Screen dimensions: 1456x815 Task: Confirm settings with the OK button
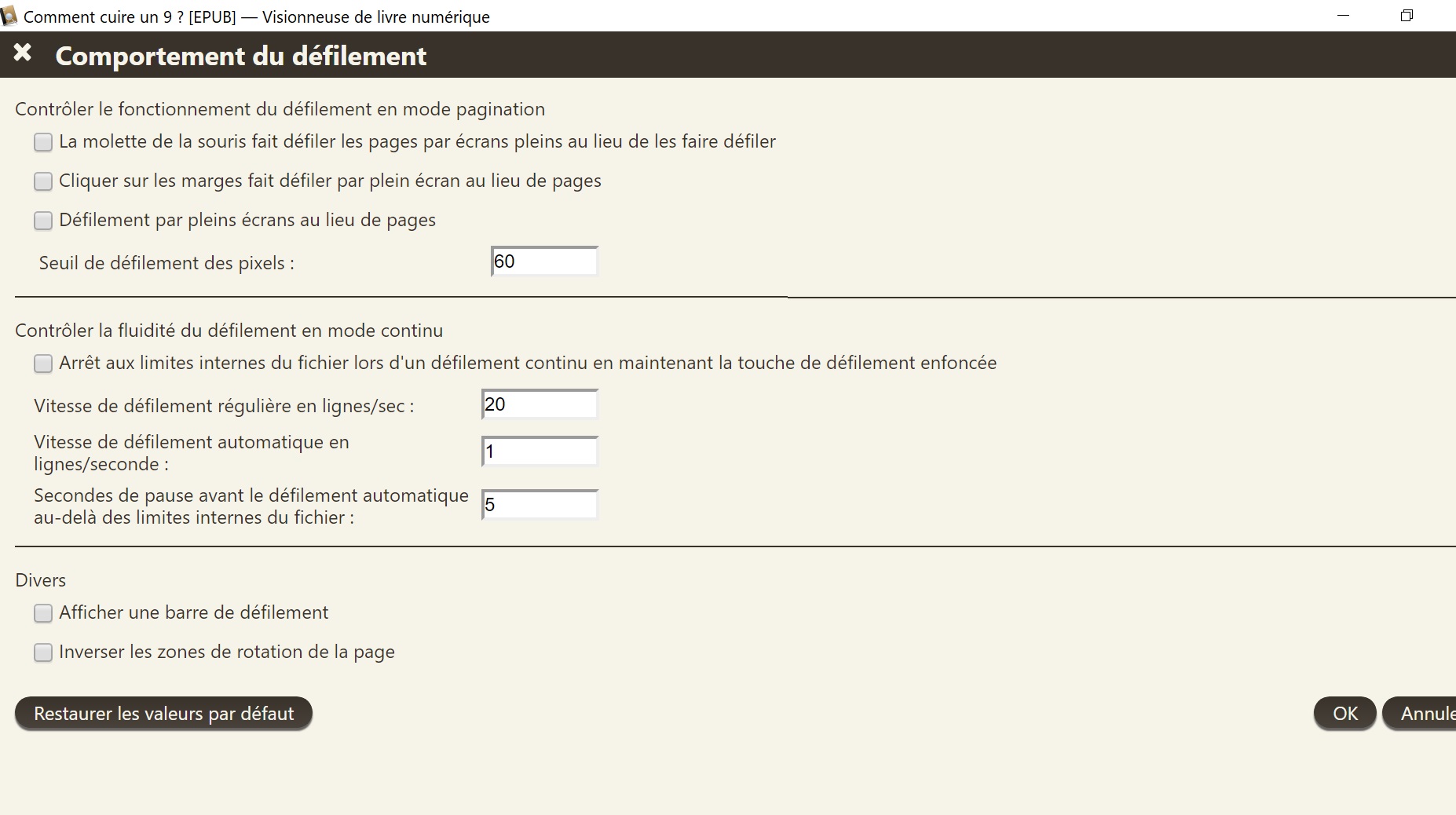pos(1344,714)
